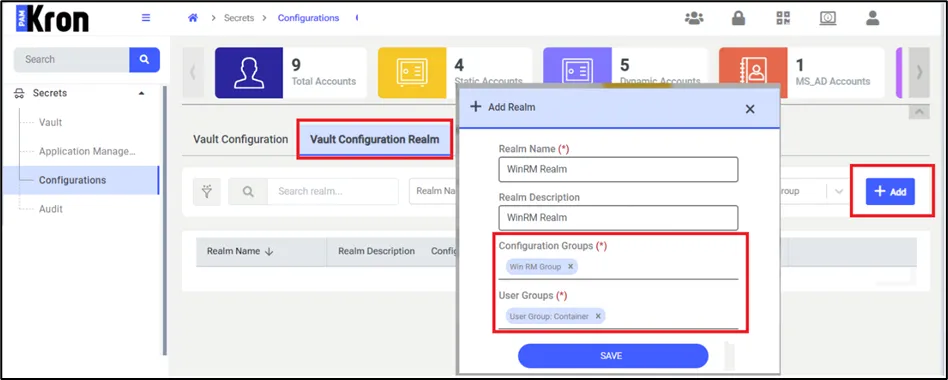
Task: Remove the Win RM Group chip
Action: (x=570, y=266)
